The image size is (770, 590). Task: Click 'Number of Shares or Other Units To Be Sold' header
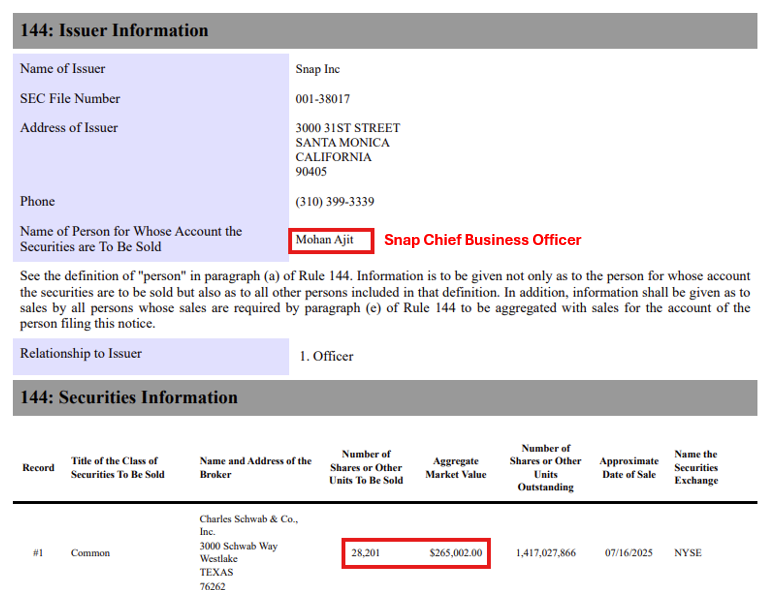point(366,467)
